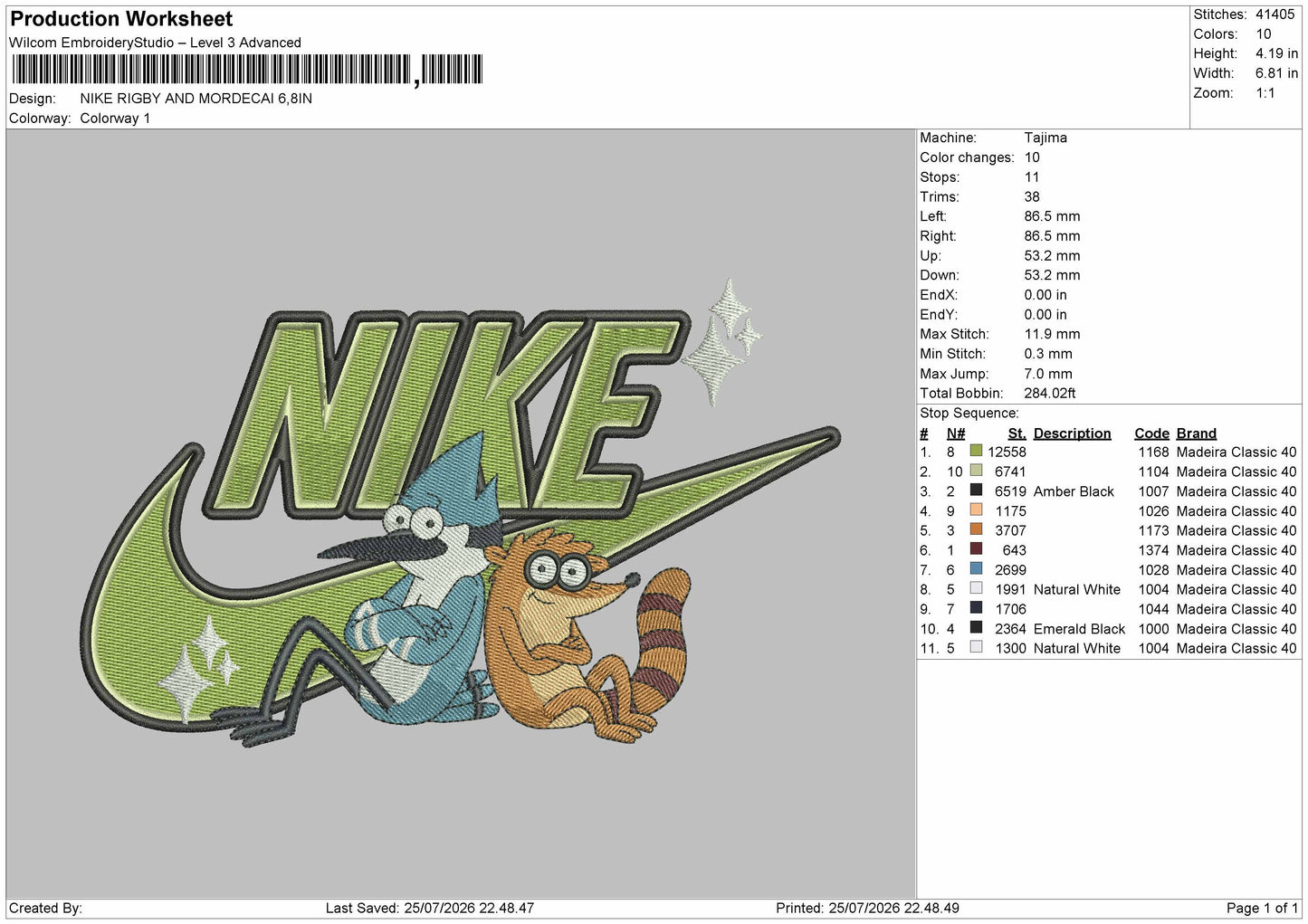The image size is (1308, 924).
Task: Click the Natural White swatch in stop row 8
Action: [976, 588]
